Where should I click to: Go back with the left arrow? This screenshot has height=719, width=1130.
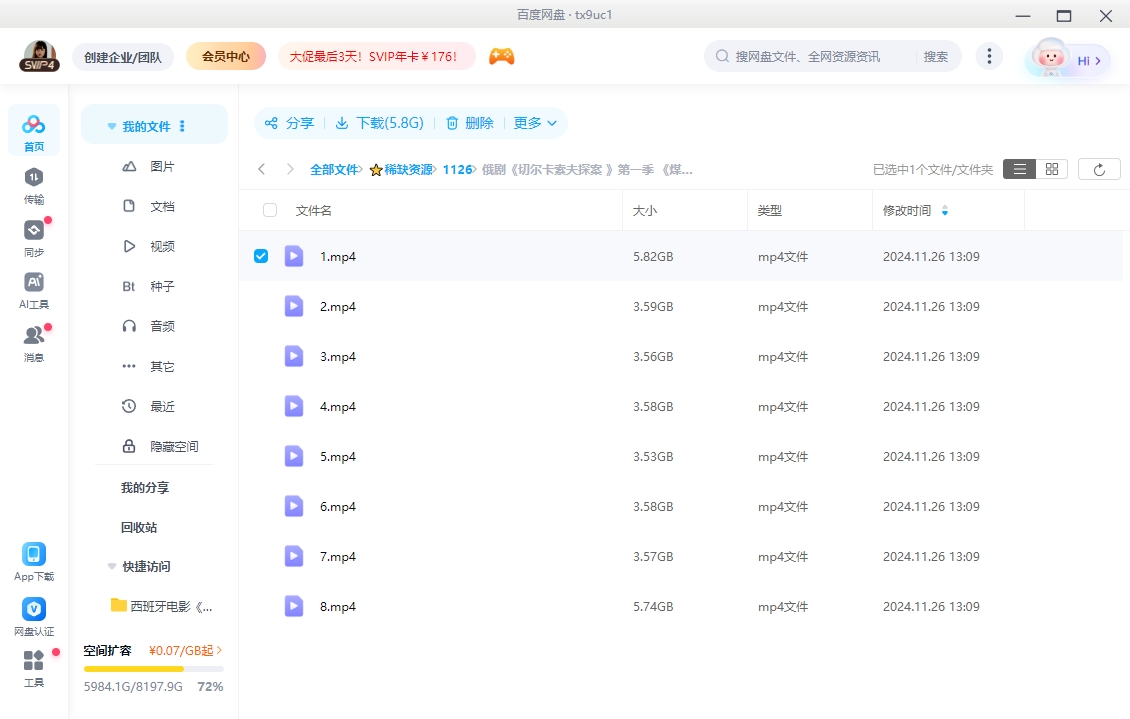pyautogui.click(x=262, y=169)
